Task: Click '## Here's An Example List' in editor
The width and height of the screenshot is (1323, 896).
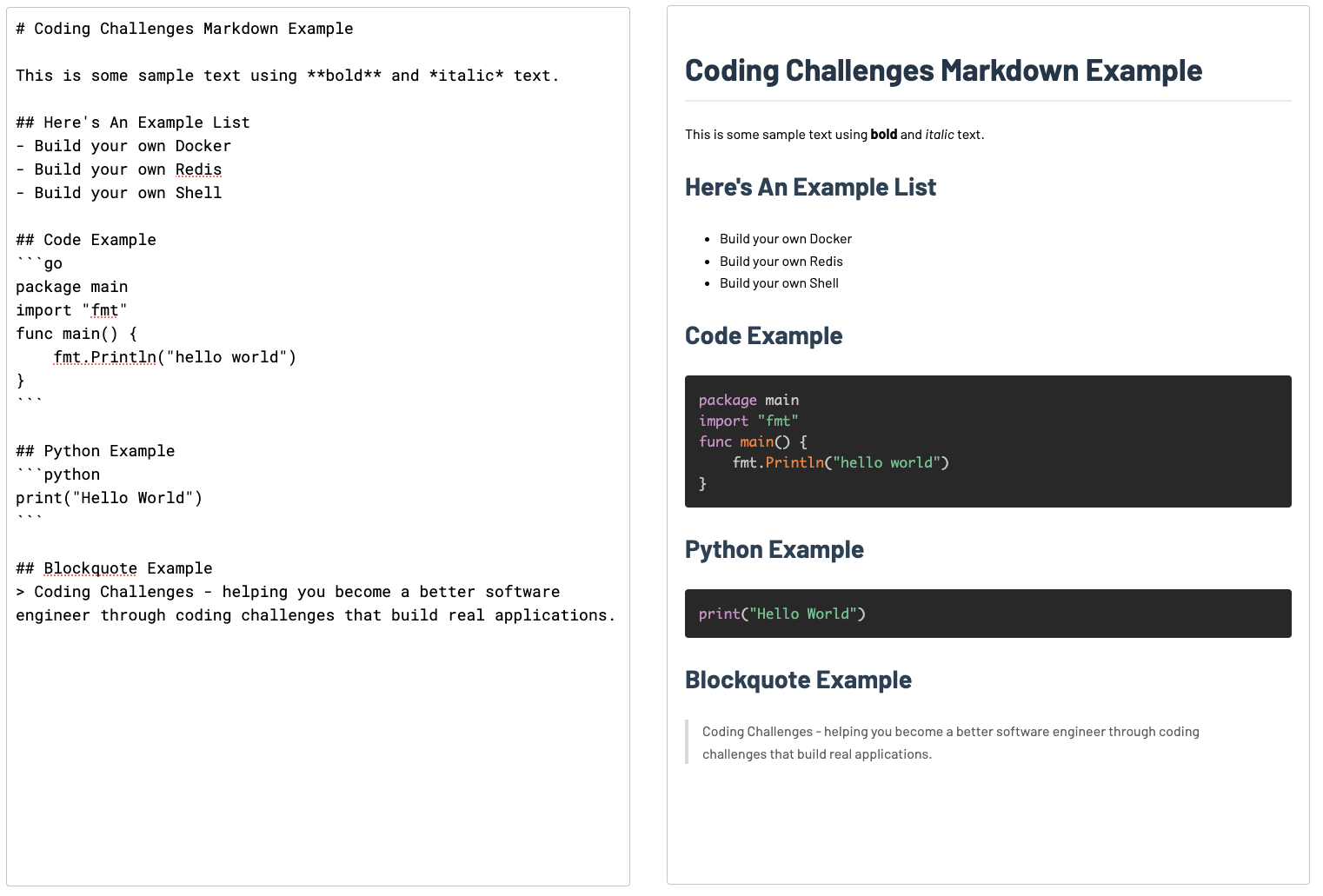Action: click(133, 123)
